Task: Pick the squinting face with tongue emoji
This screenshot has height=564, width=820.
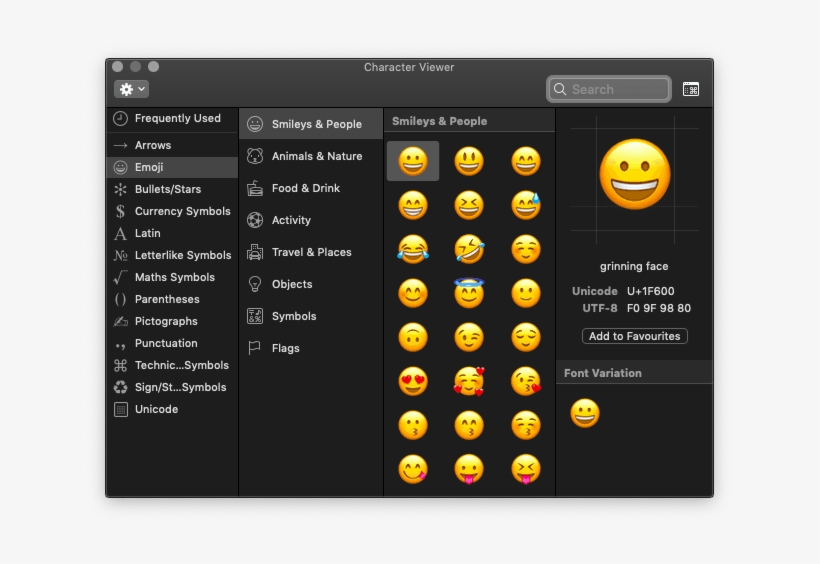Action: click(x=526, y=469)
